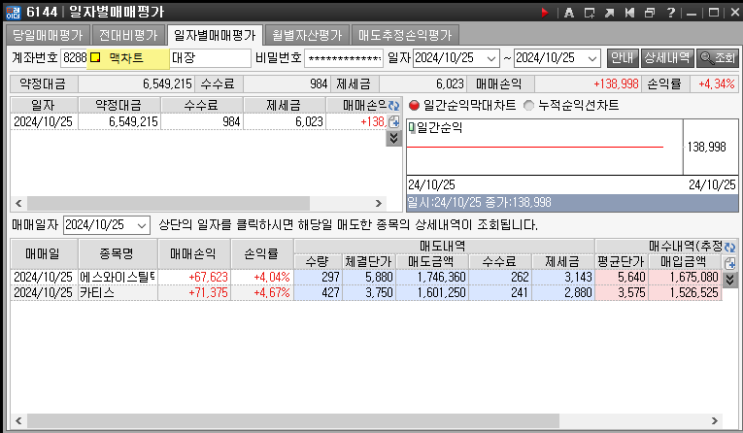Click the +67,623 profit cell

click(194, 277)
